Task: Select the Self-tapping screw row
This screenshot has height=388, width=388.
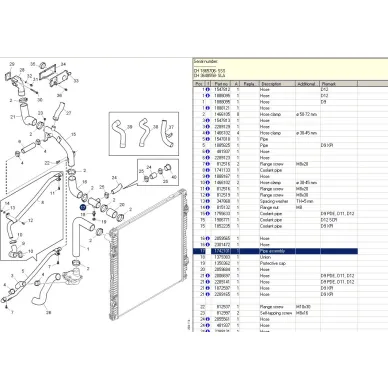Action: pos(275,313)
